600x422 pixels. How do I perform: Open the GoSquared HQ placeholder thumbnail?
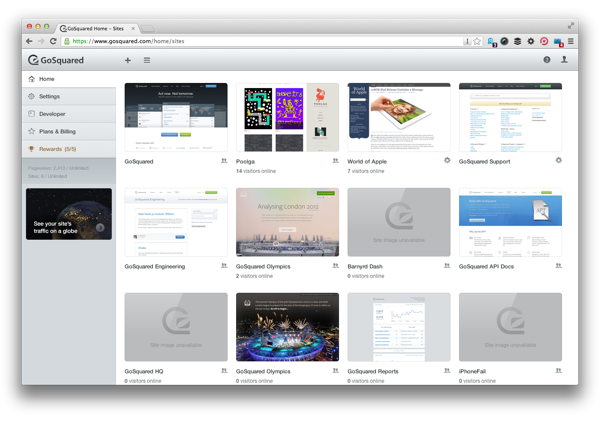pyautogui.click(x=176, y=327)
